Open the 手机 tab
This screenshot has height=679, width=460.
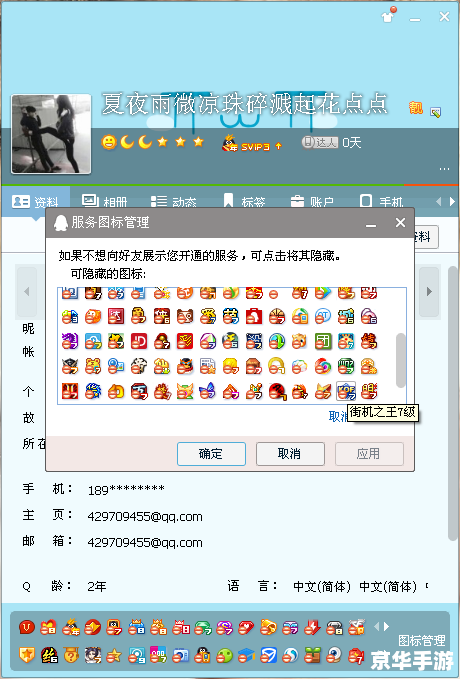pos(381,202)
